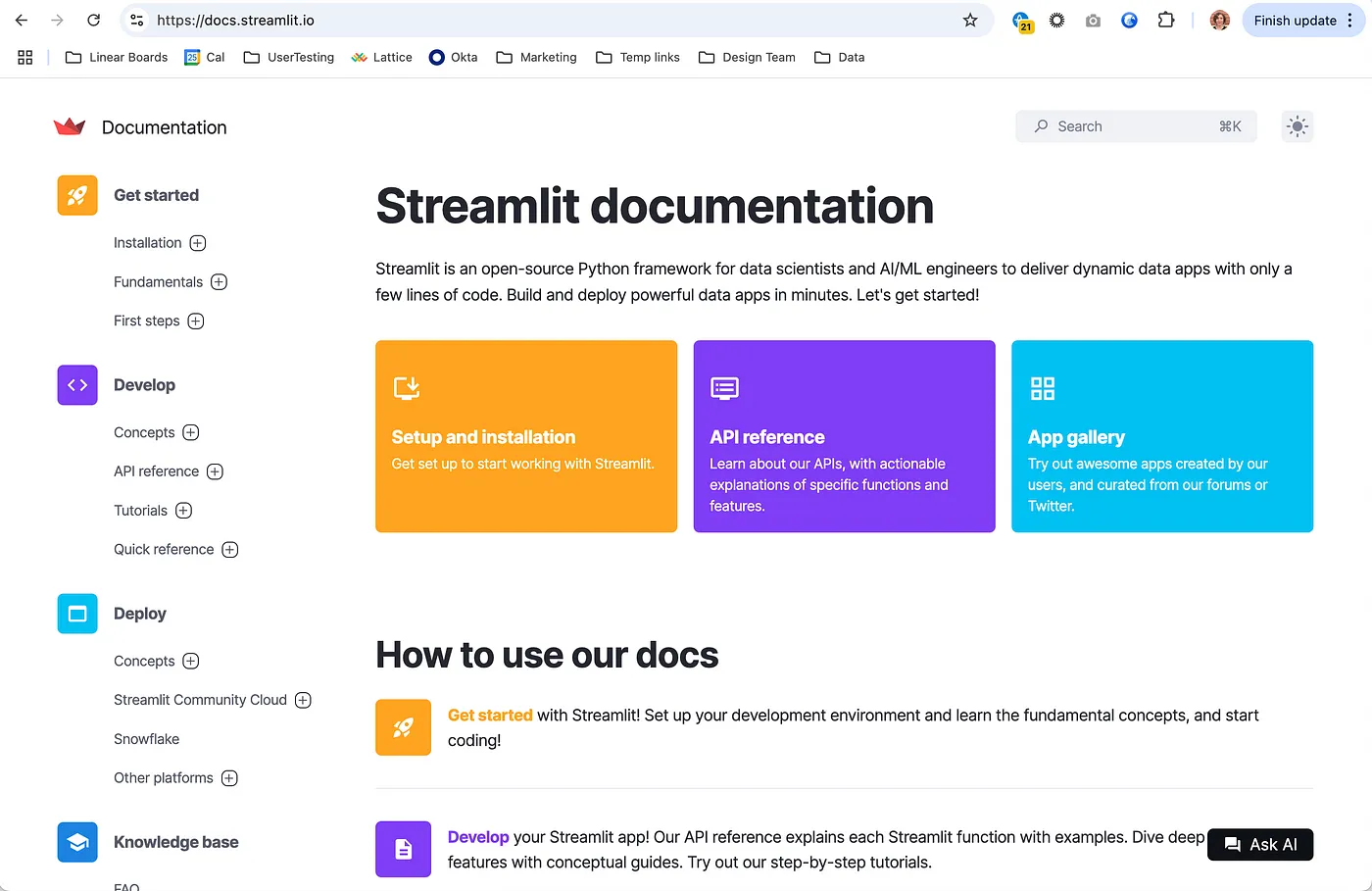Open the App gallery card
1372x891 pixels.
(x=1162, y=436)
